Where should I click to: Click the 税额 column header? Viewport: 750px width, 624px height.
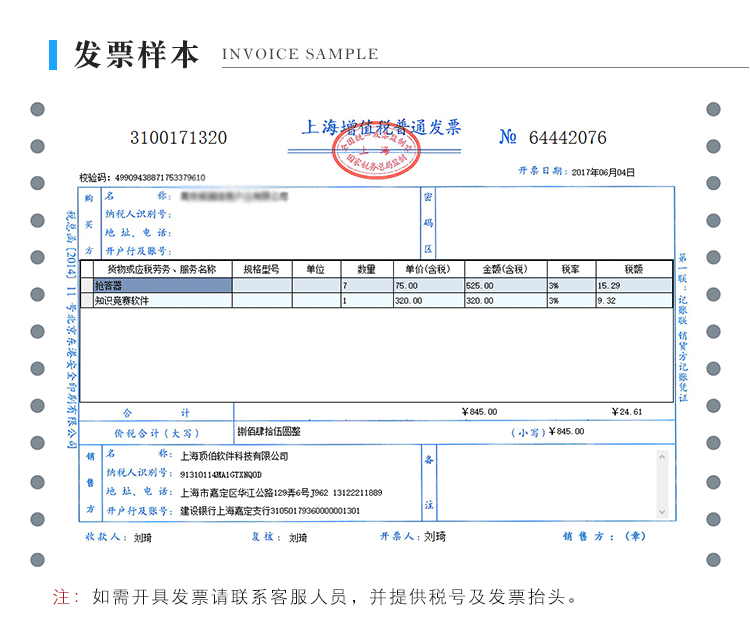[633, 270]
